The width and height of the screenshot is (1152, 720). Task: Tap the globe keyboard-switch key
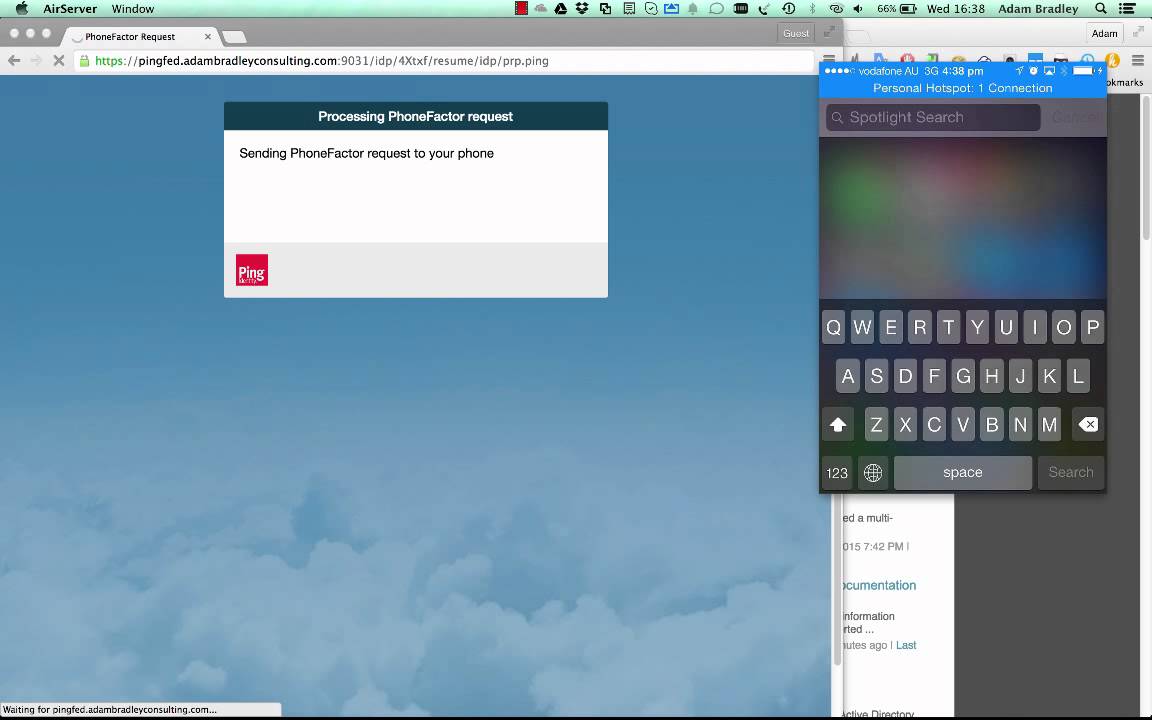pos(873,472)
